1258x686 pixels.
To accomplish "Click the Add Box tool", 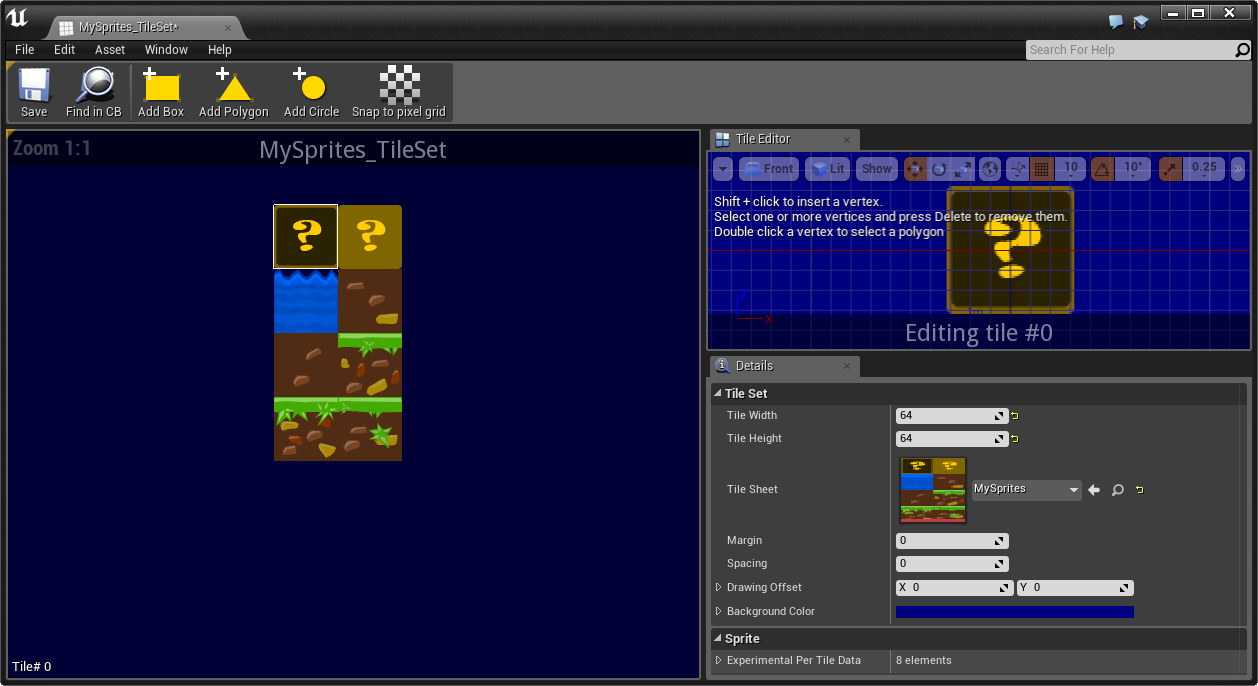I will point(161,93).
